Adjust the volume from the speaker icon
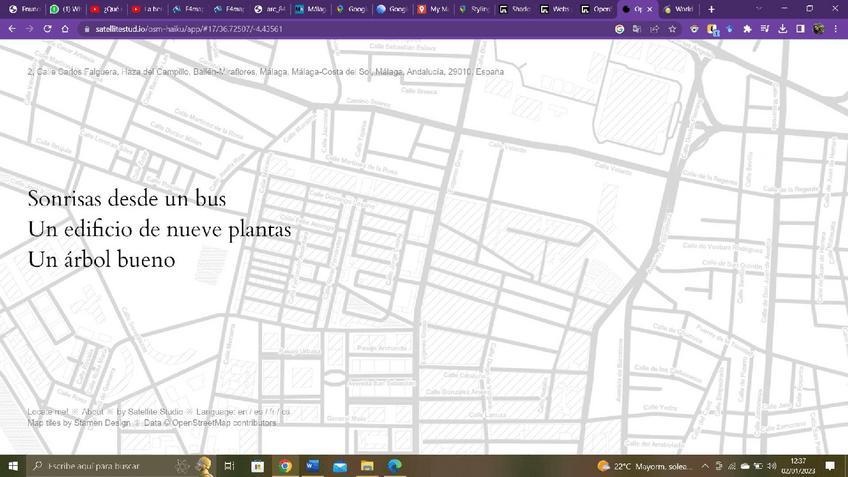This screenshot has height=477, width=848. (x=772, y=466)
